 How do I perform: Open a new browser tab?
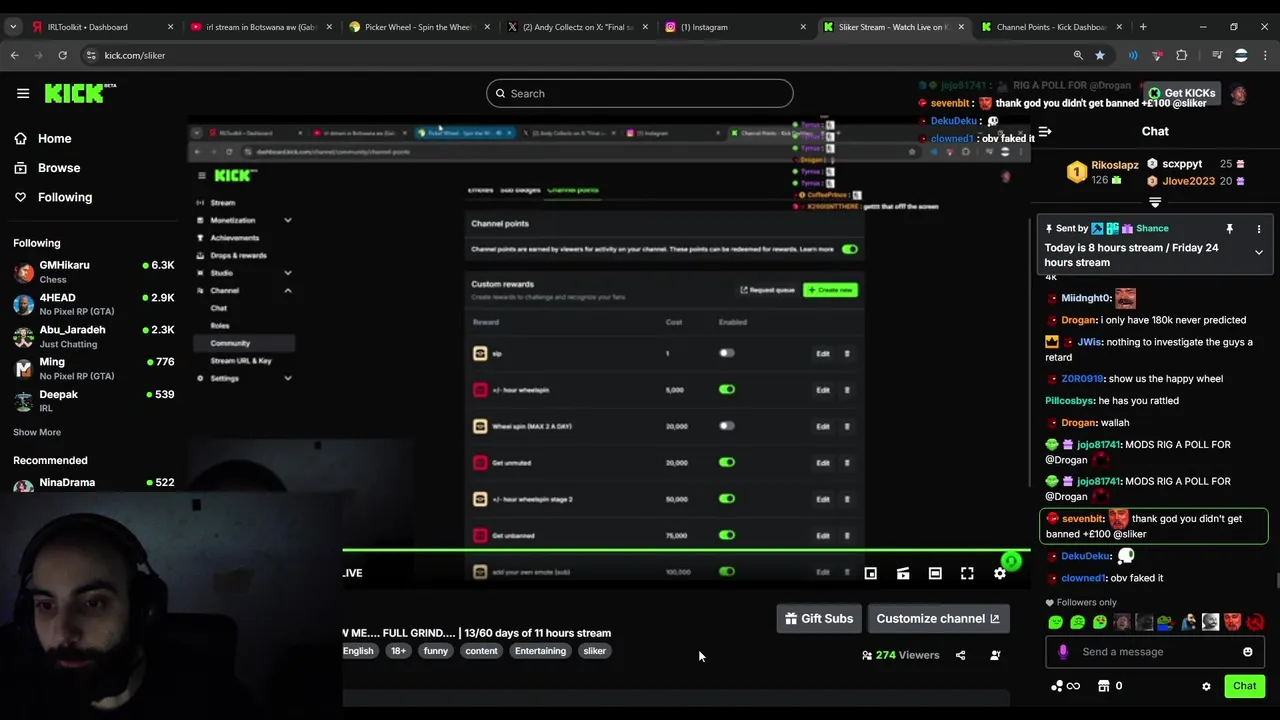[x=1143, y=27]
